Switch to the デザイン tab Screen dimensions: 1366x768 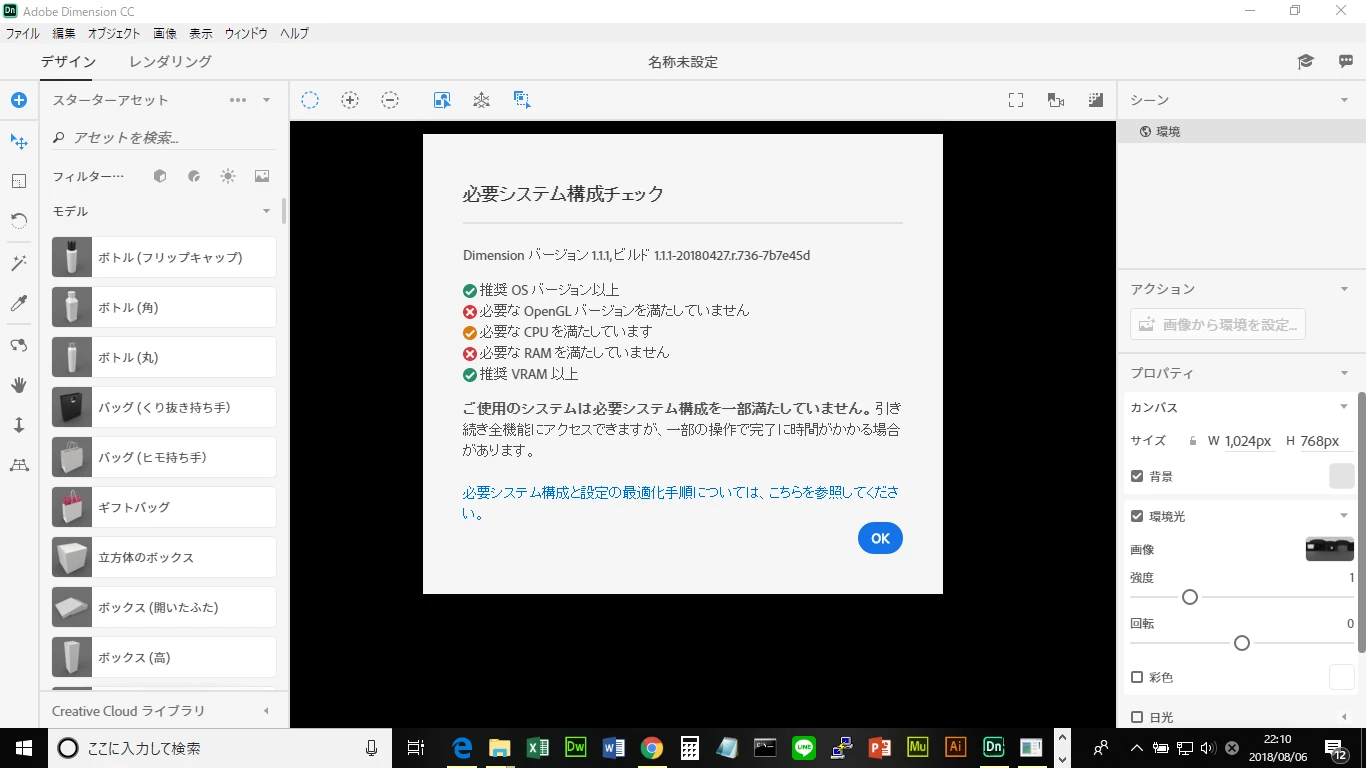pos(68,62)
